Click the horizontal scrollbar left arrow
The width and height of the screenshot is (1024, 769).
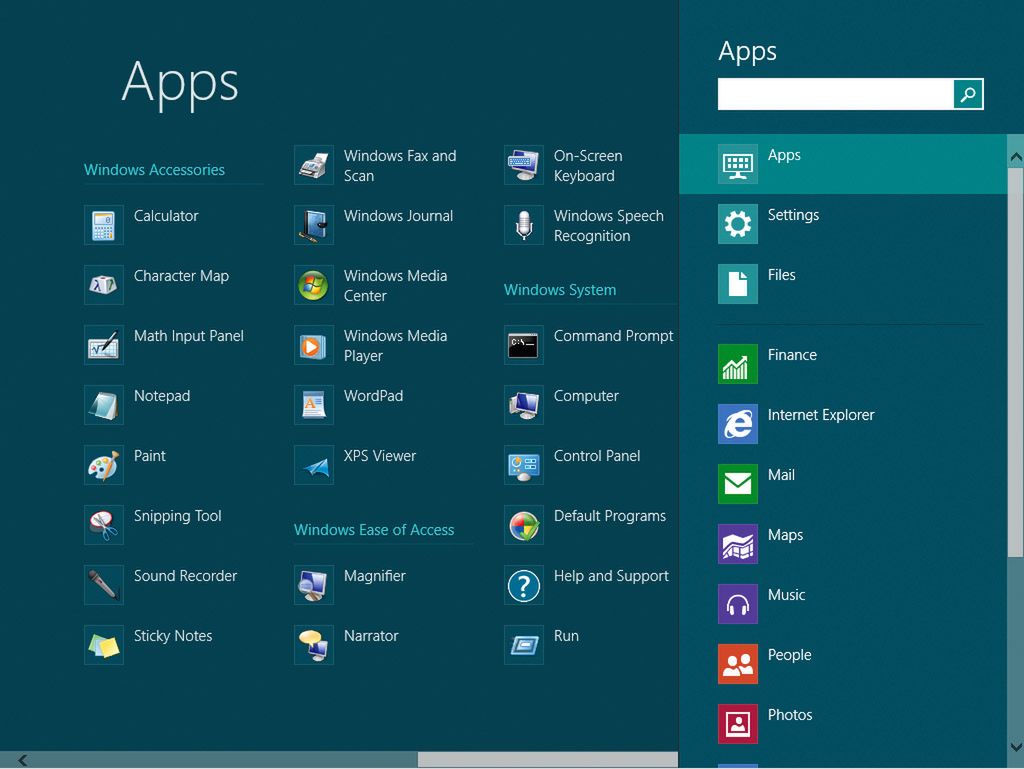click(x=23, y=760)
